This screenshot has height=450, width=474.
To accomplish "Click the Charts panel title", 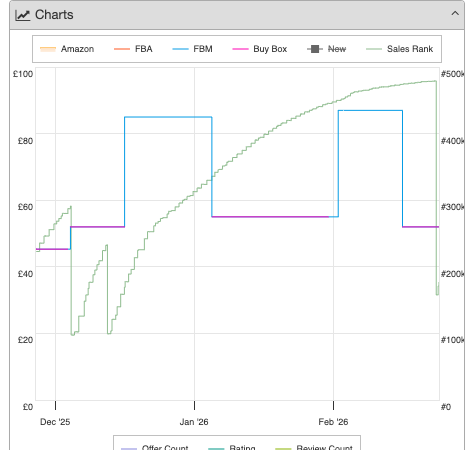I will click(x=54, y=15).
